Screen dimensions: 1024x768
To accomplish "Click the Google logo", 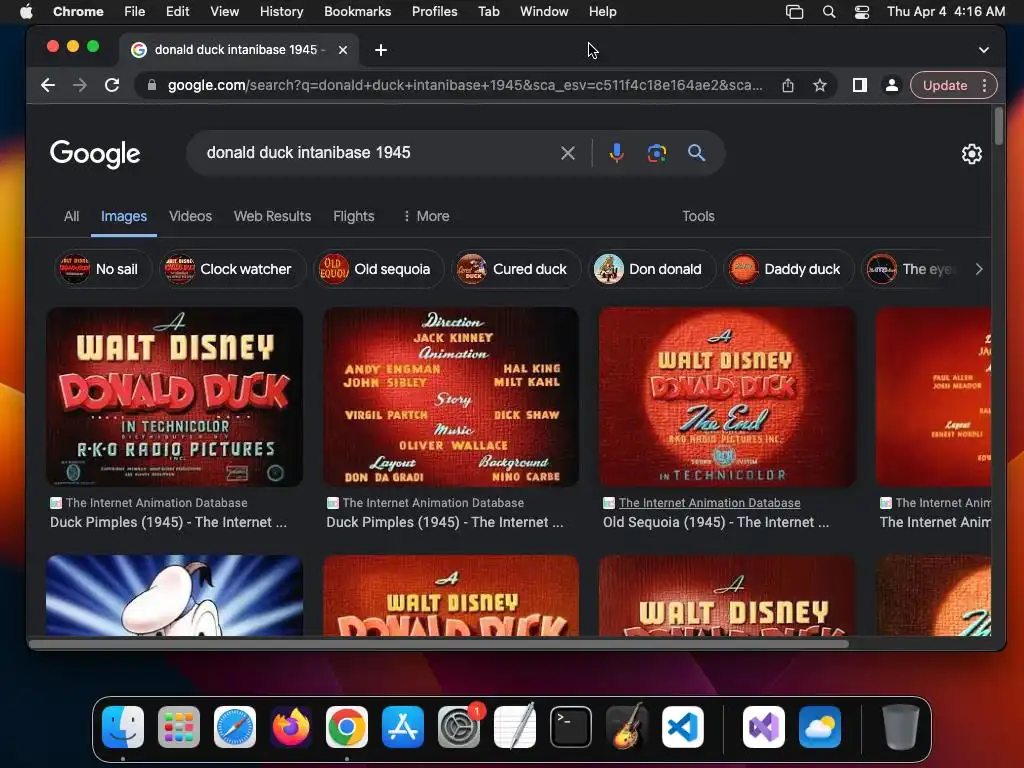I will (x=95, y=154).
